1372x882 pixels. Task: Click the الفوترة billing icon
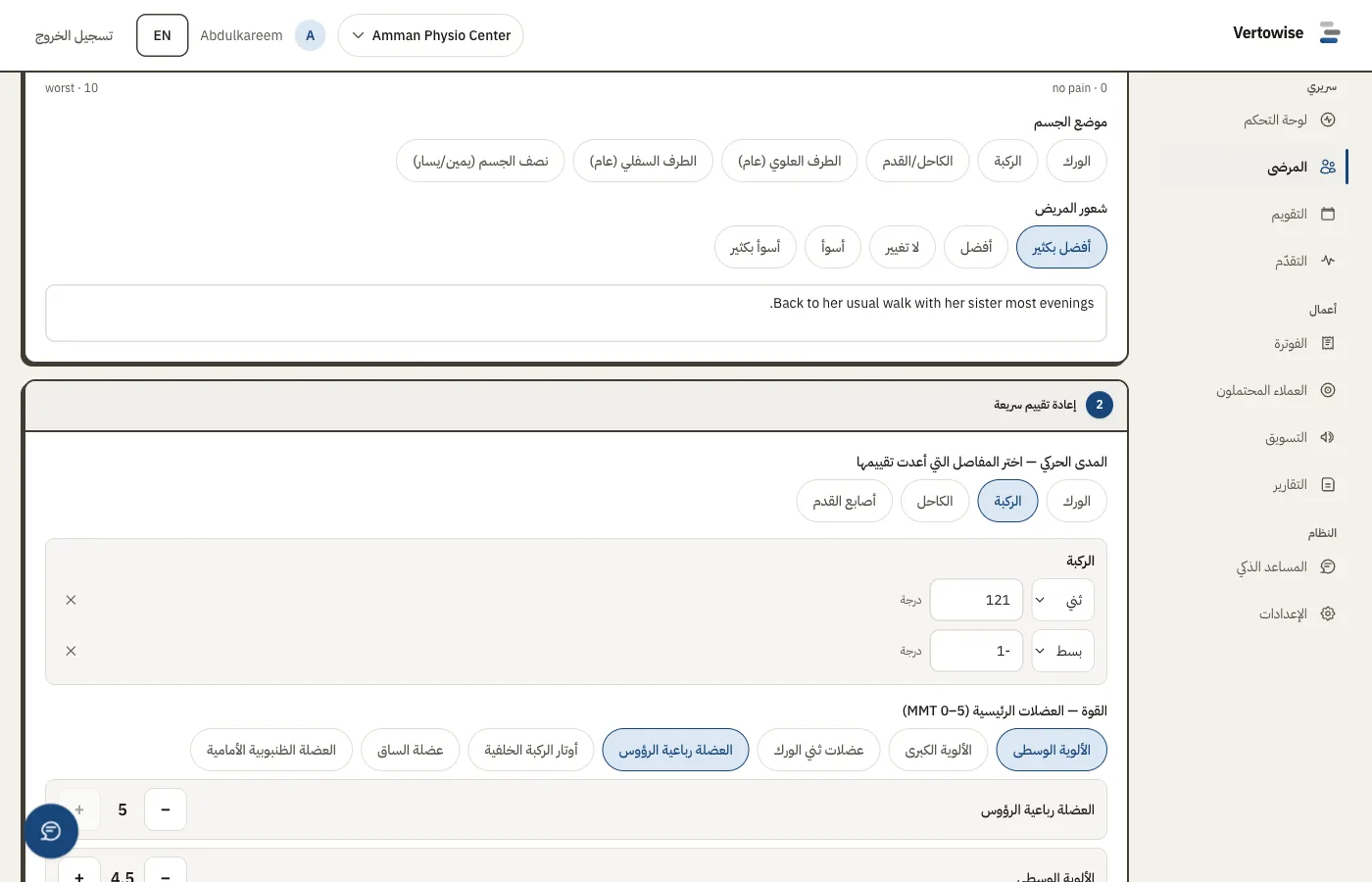click(x=1328, y=343)
